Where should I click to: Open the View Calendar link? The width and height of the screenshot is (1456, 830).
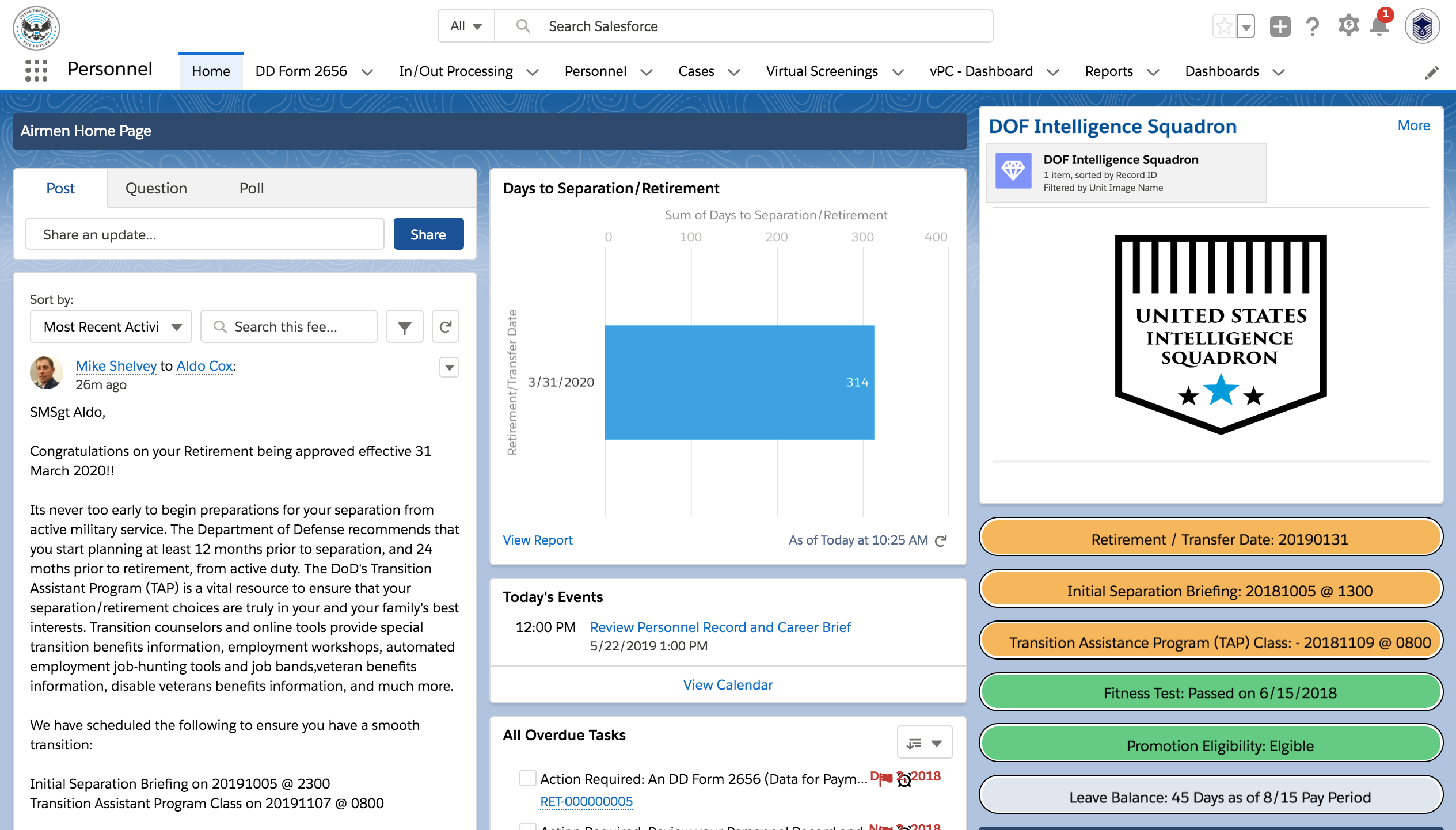coord(728,685)
